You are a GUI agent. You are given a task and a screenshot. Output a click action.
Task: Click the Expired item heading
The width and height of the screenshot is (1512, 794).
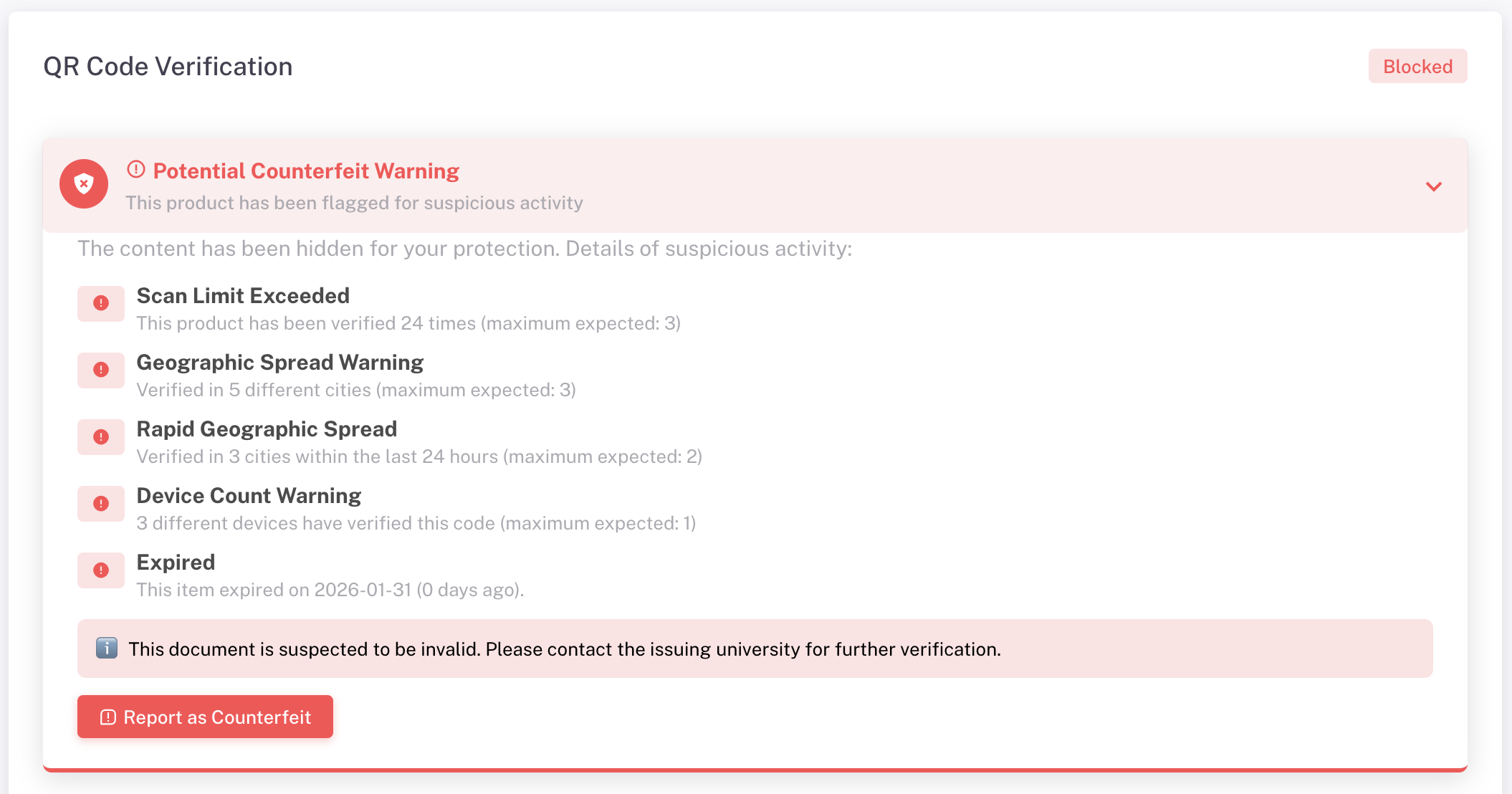pos(176,563)
